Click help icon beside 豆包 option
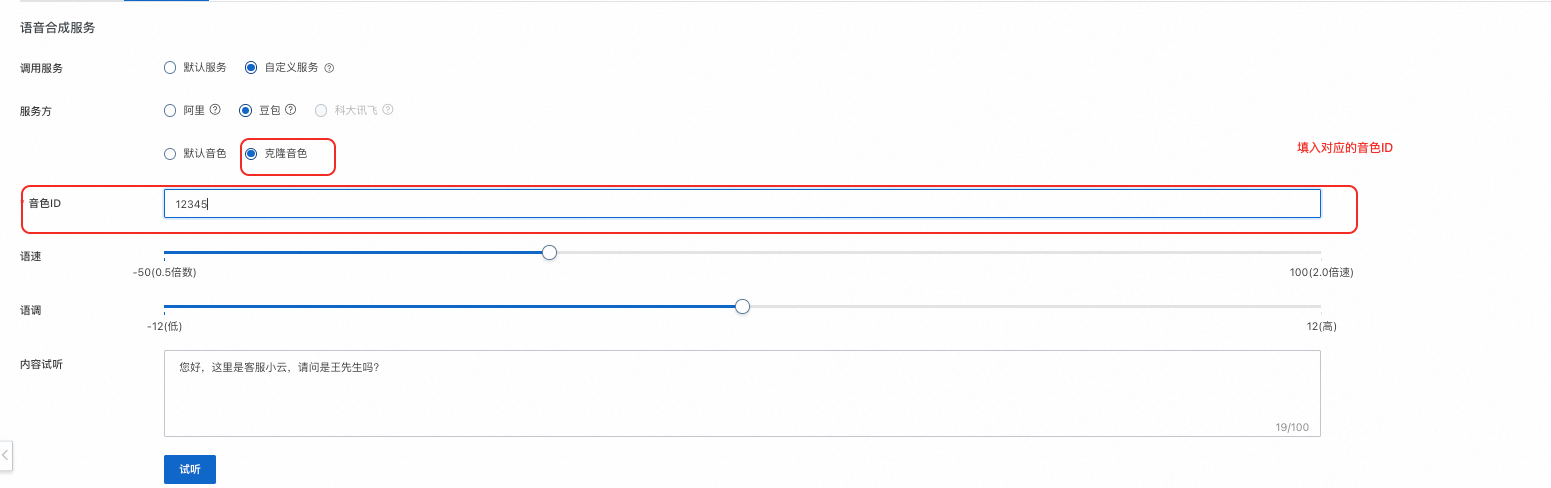This screenshot has width=1551, height=488. point(292,110)
